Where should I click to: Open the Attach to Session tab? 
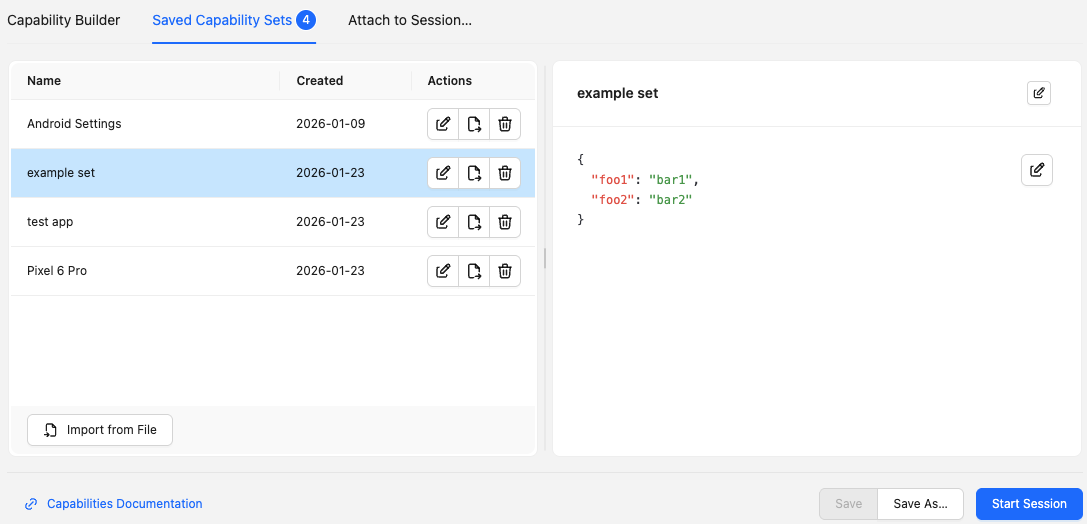tap(410, 20)
